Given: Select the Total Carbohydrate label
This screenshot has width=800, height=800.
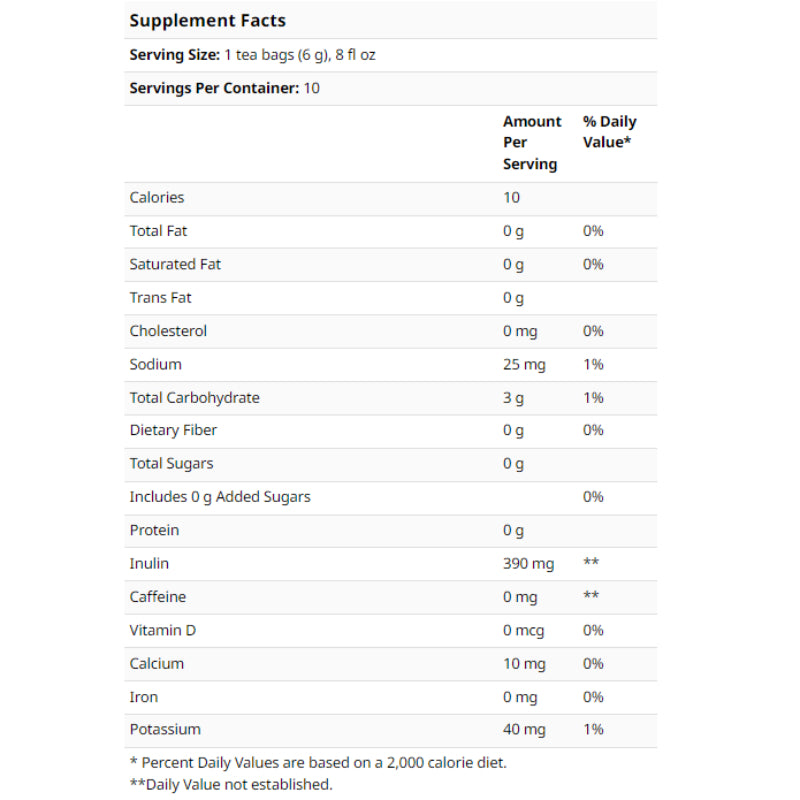Looking at the screenshot, I should 194,398.
